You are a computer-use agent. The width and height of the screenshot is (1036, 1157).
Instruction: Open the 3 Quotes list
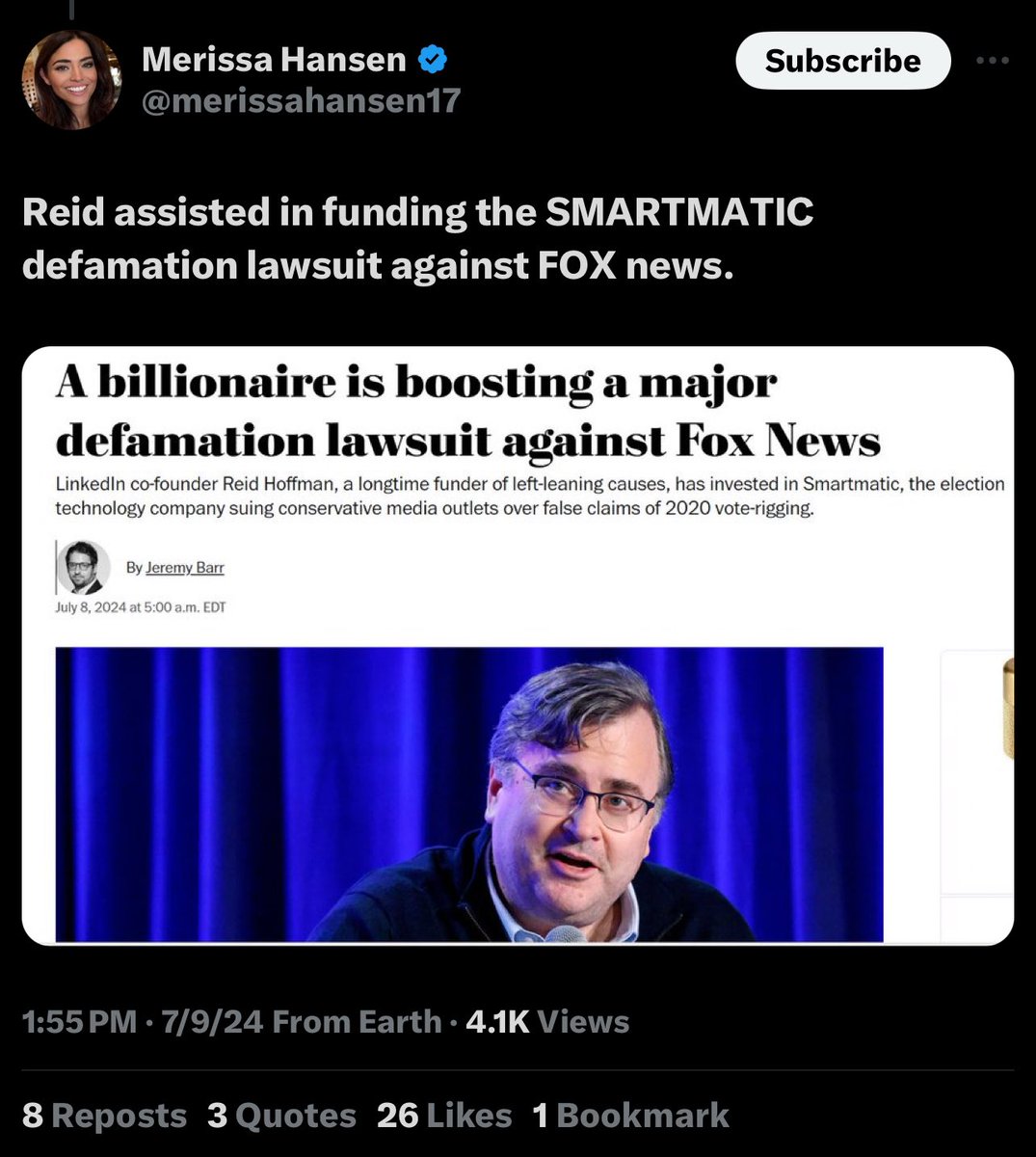pyautogui.click(x=281, y=1116)
